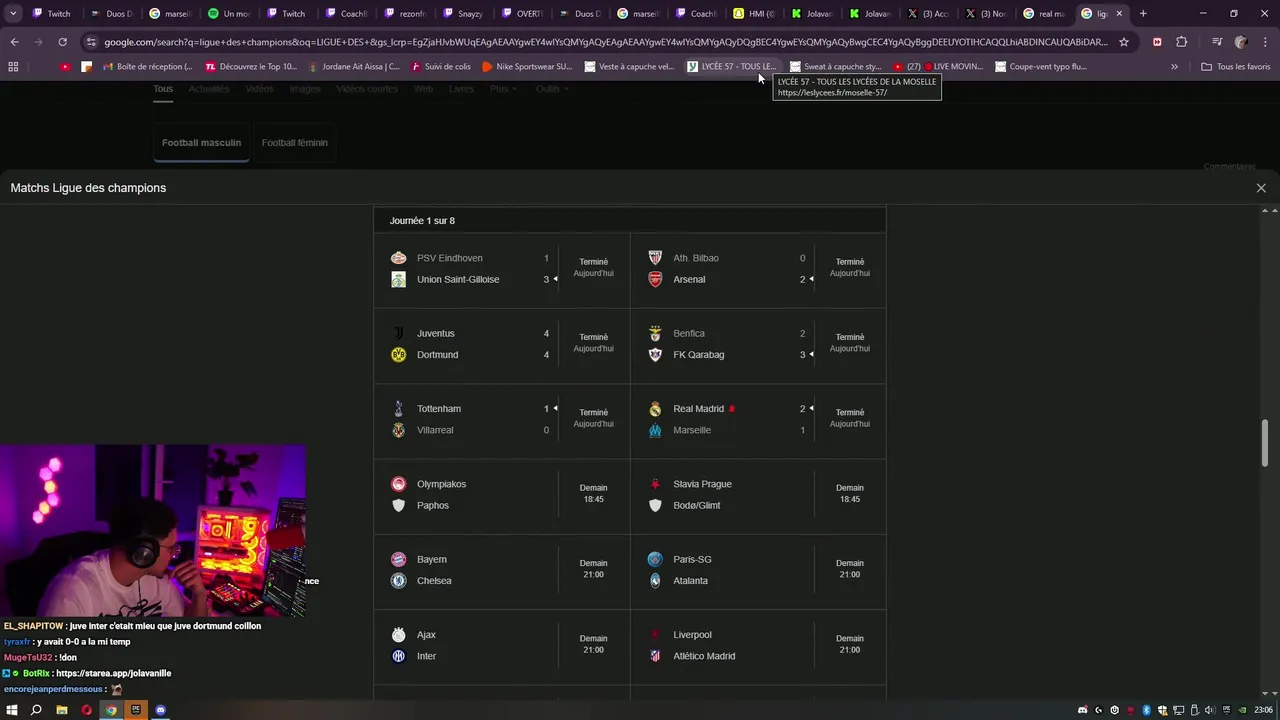Open the YouTube bookmark icon
Screen dimensions: 1280x720
pos(65,67)
